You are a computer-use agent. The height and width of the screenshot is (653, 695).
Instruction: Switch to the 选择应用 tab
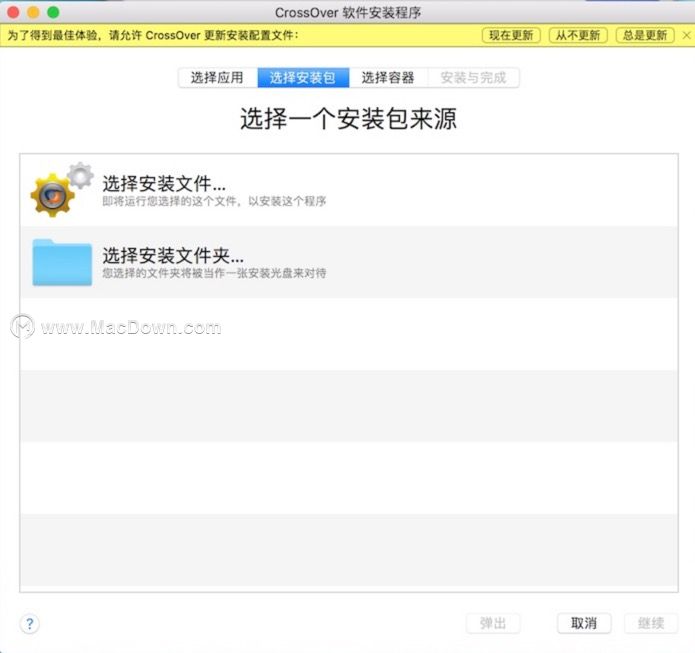click(217, 78)
